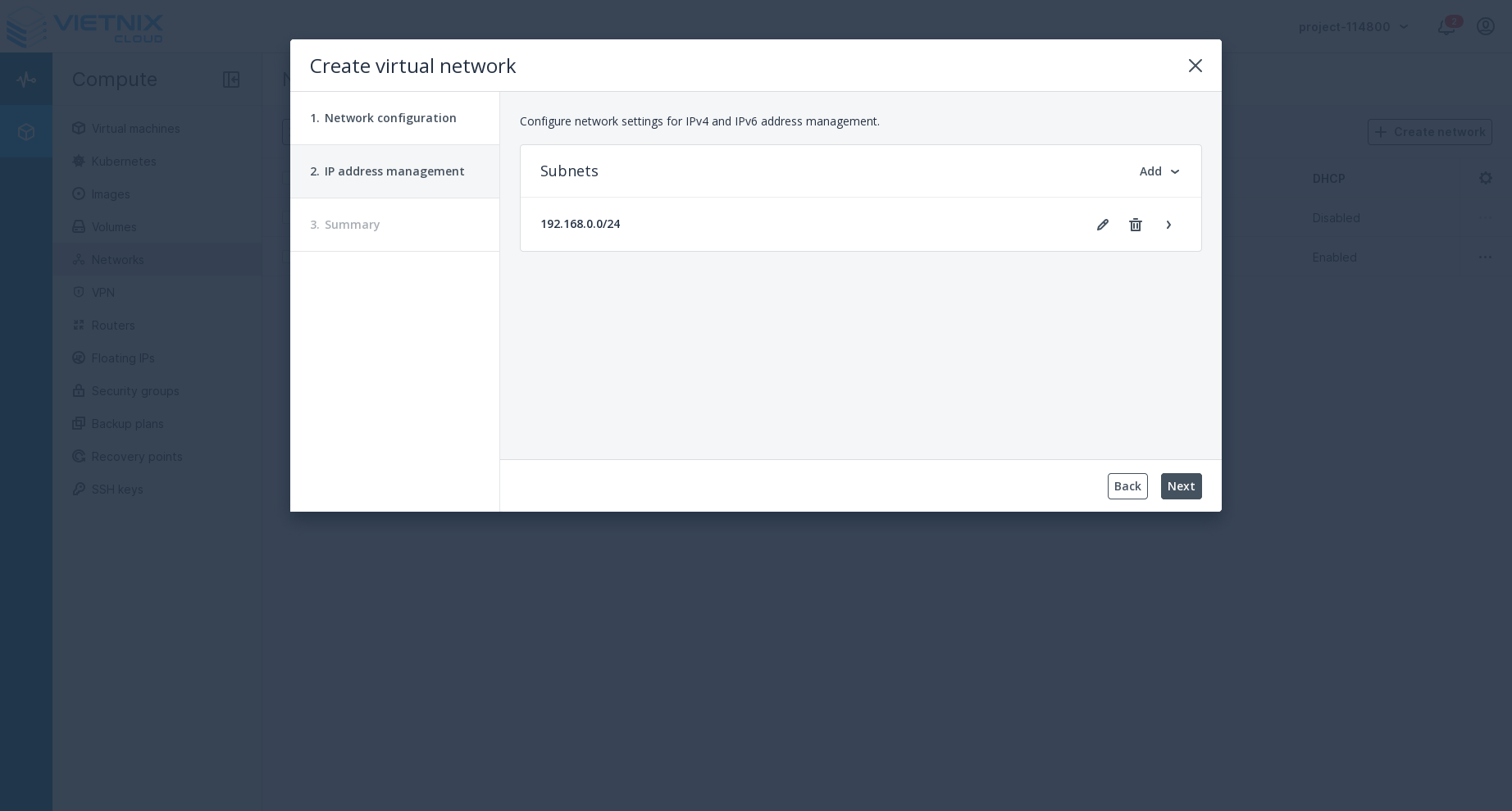
Task: Click the Back button
Action: click(x=1127, y=486)
